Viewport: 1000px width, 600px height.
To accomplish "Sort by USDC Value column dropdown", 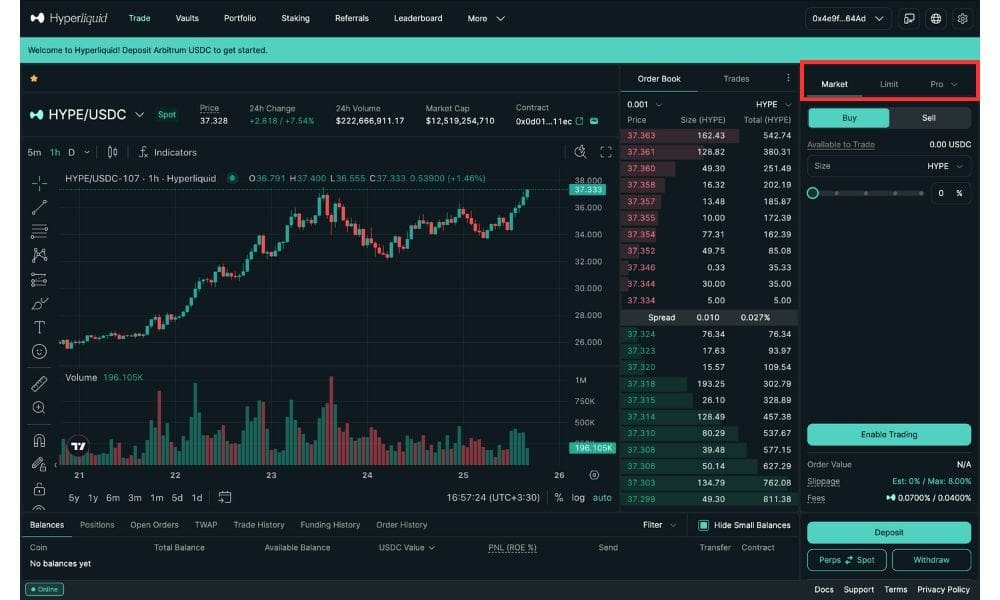I will click(407, 547).
